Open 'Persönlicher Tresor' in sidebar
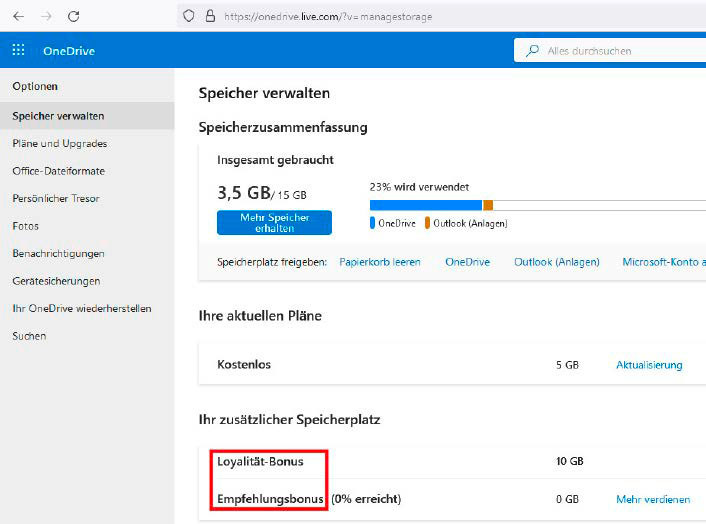This screenshot has width=706, height=524. tap(56, 199)
